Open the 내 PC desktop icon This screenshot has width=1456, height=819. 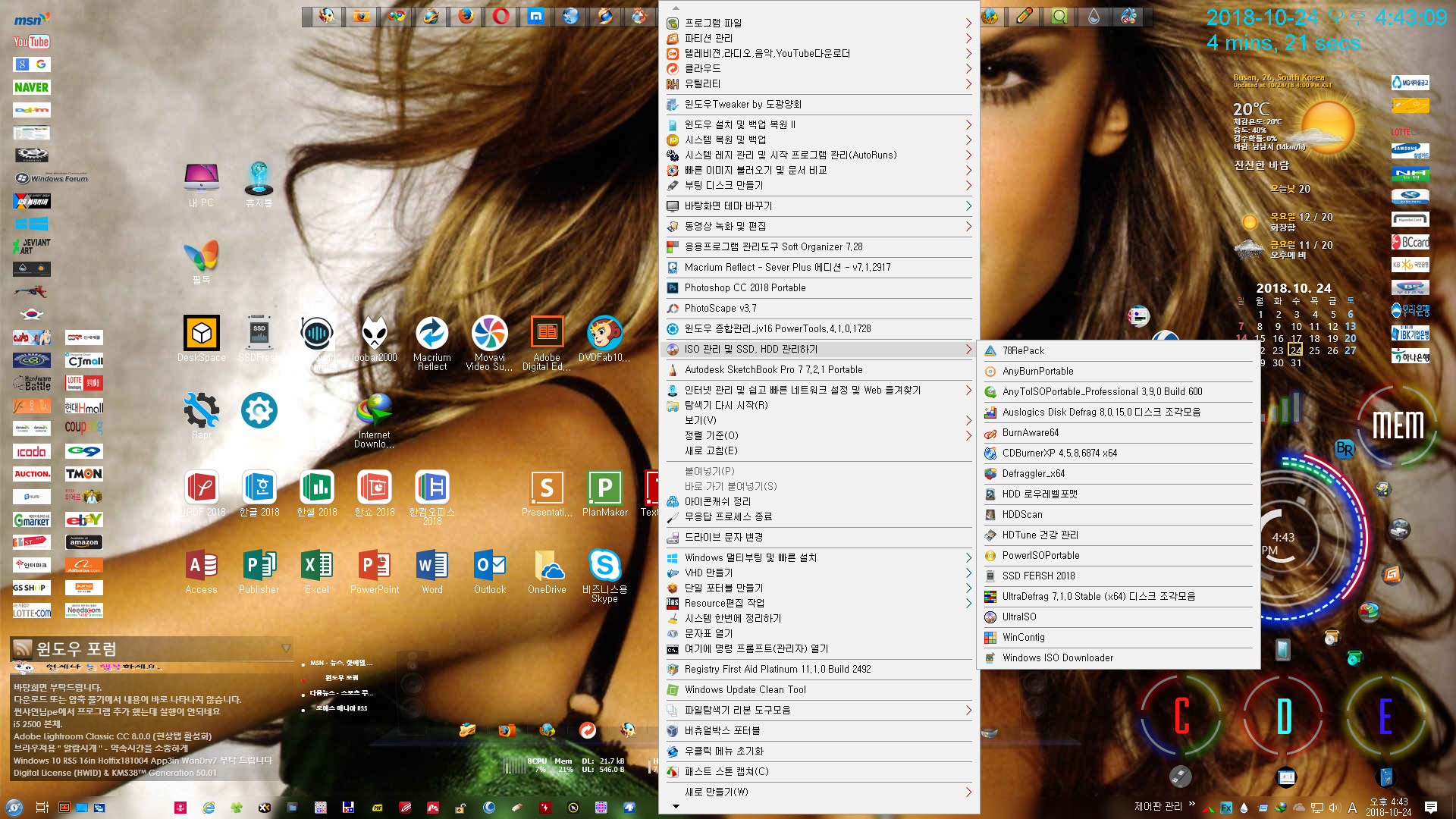click(x=202, y=185)
